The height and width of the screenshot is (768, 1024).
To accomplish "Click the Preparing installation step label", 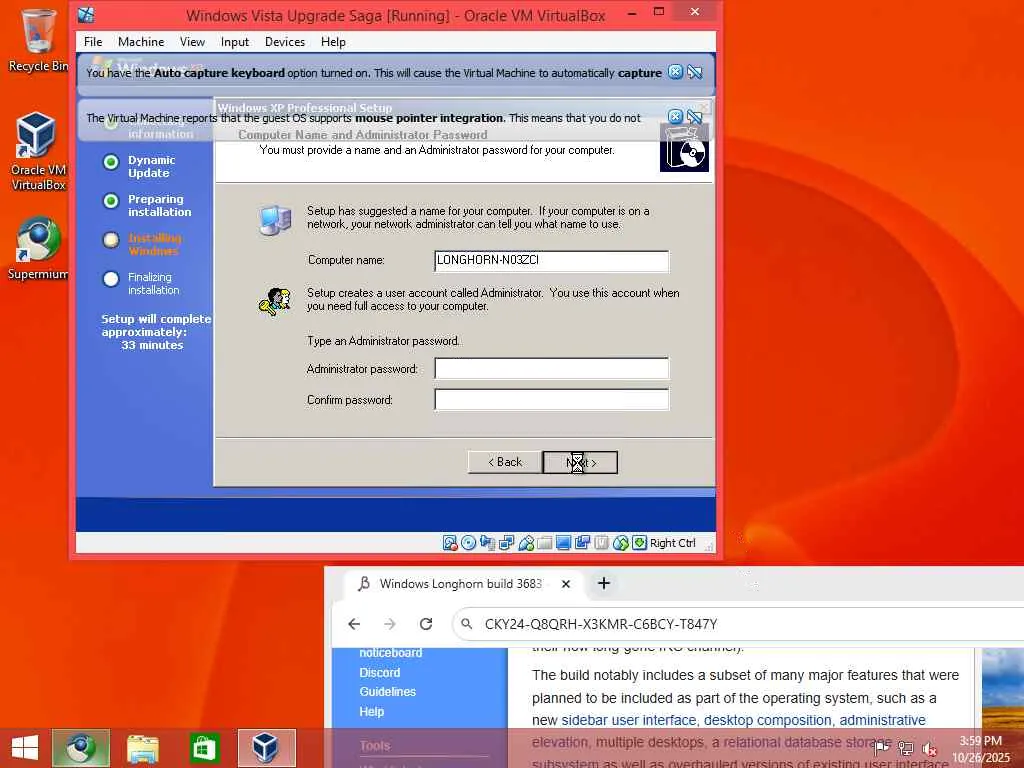I will click(159, 206).
